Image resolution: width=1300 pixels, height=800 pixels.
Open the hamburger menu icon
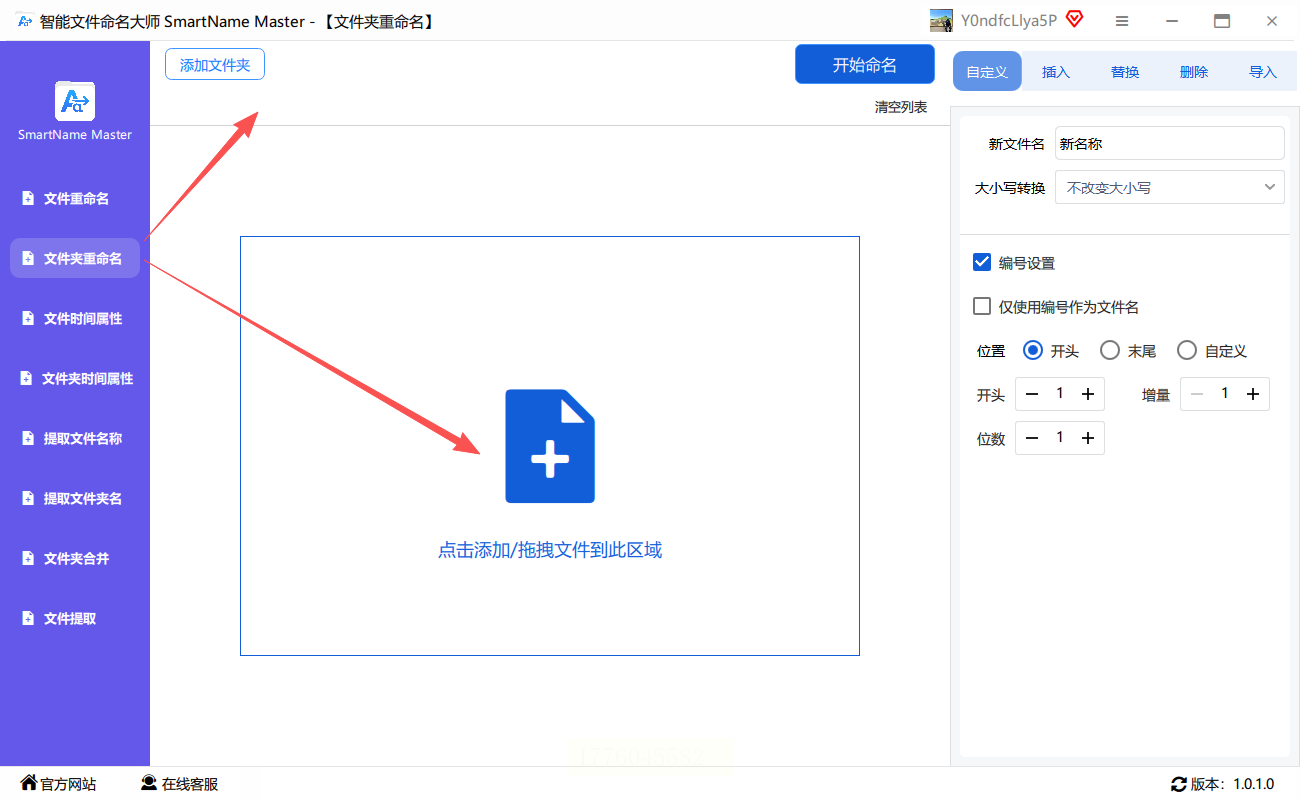tap(1122, 20)
